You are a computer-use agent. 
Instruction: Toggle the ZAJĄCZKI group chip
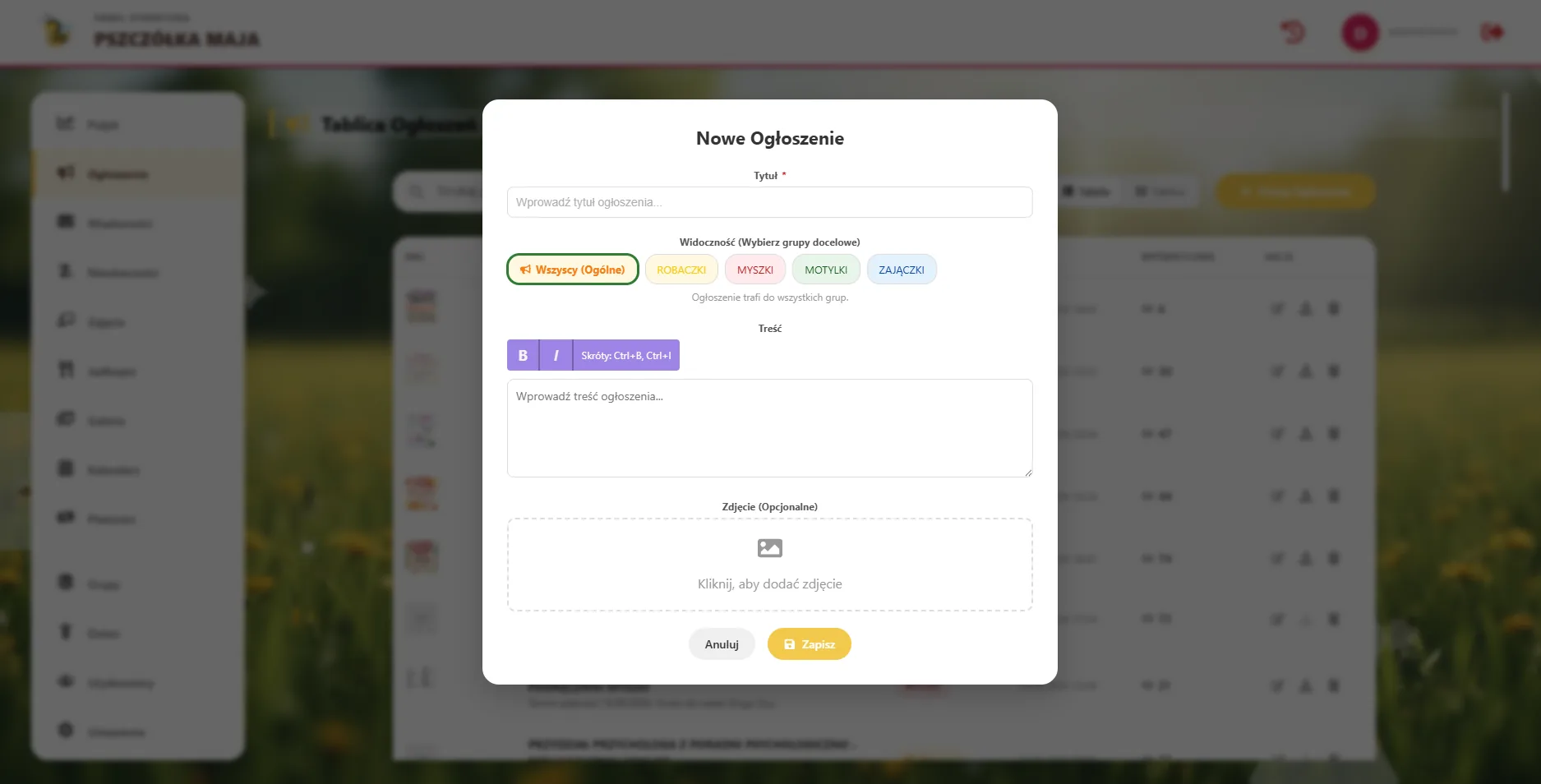(x=902, y=270)
